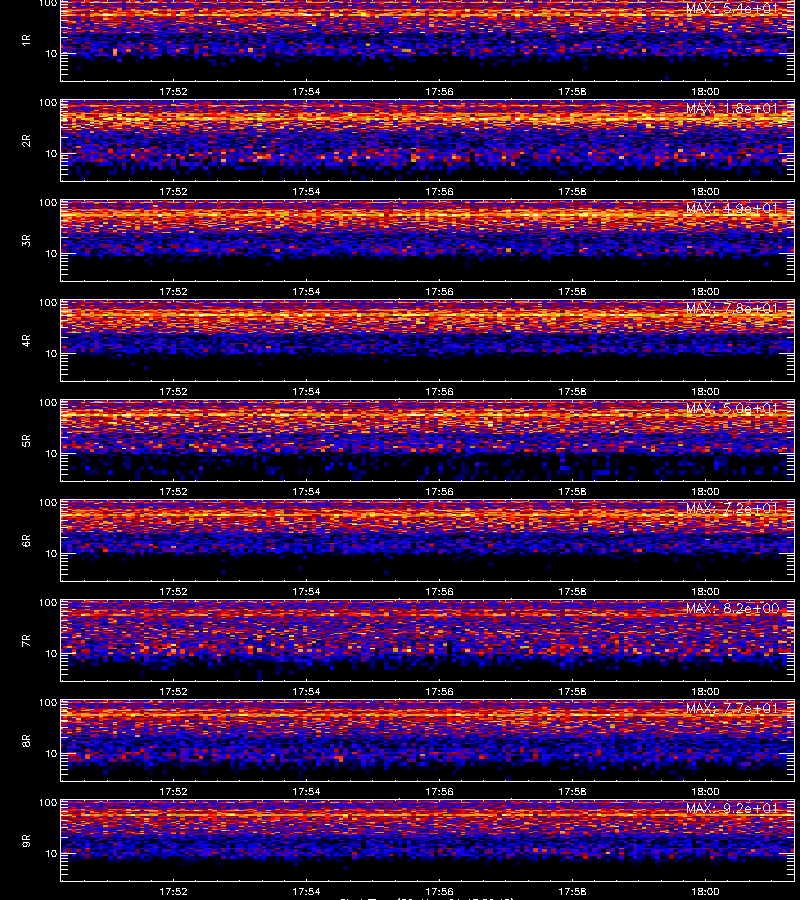
Task: Pick the '17:56' time label under panel 2R
Action: pos(440,191)
